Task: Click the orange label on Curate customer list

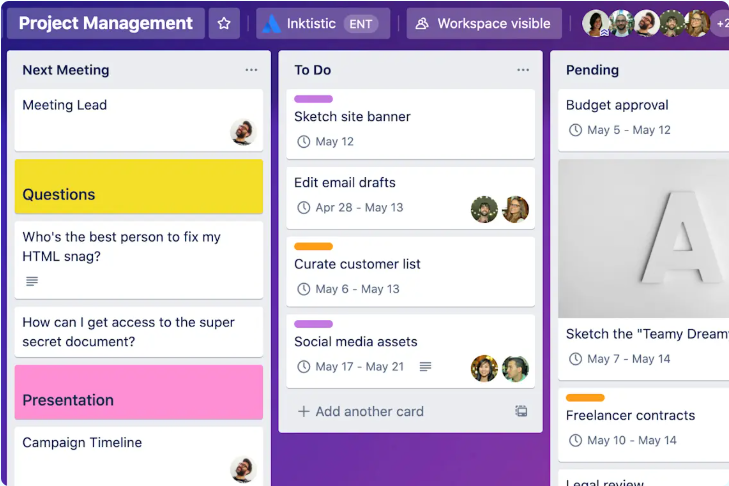Action: coord(313,246)
